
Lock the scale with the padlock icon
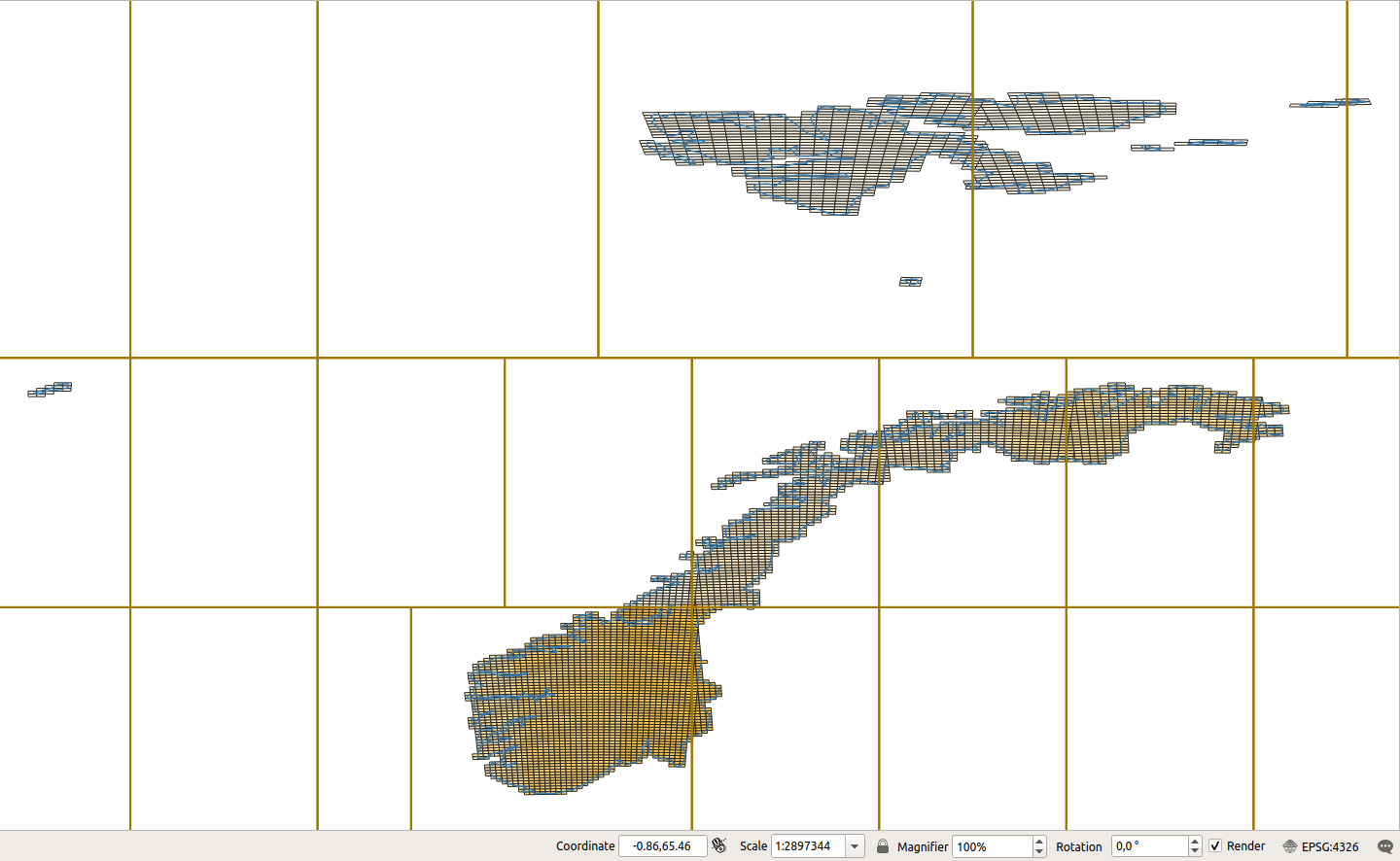click(x=882, y=845)
